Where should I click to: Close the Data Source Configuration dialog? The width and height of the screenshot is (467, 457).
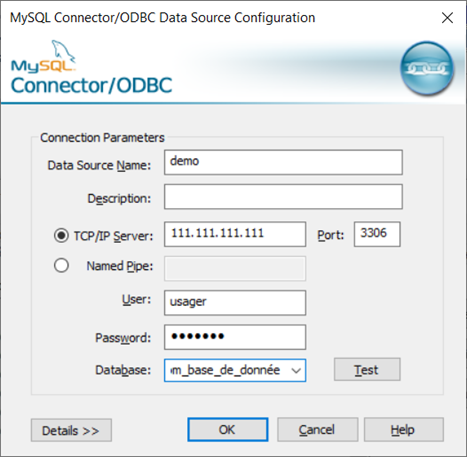coord(447,18)
